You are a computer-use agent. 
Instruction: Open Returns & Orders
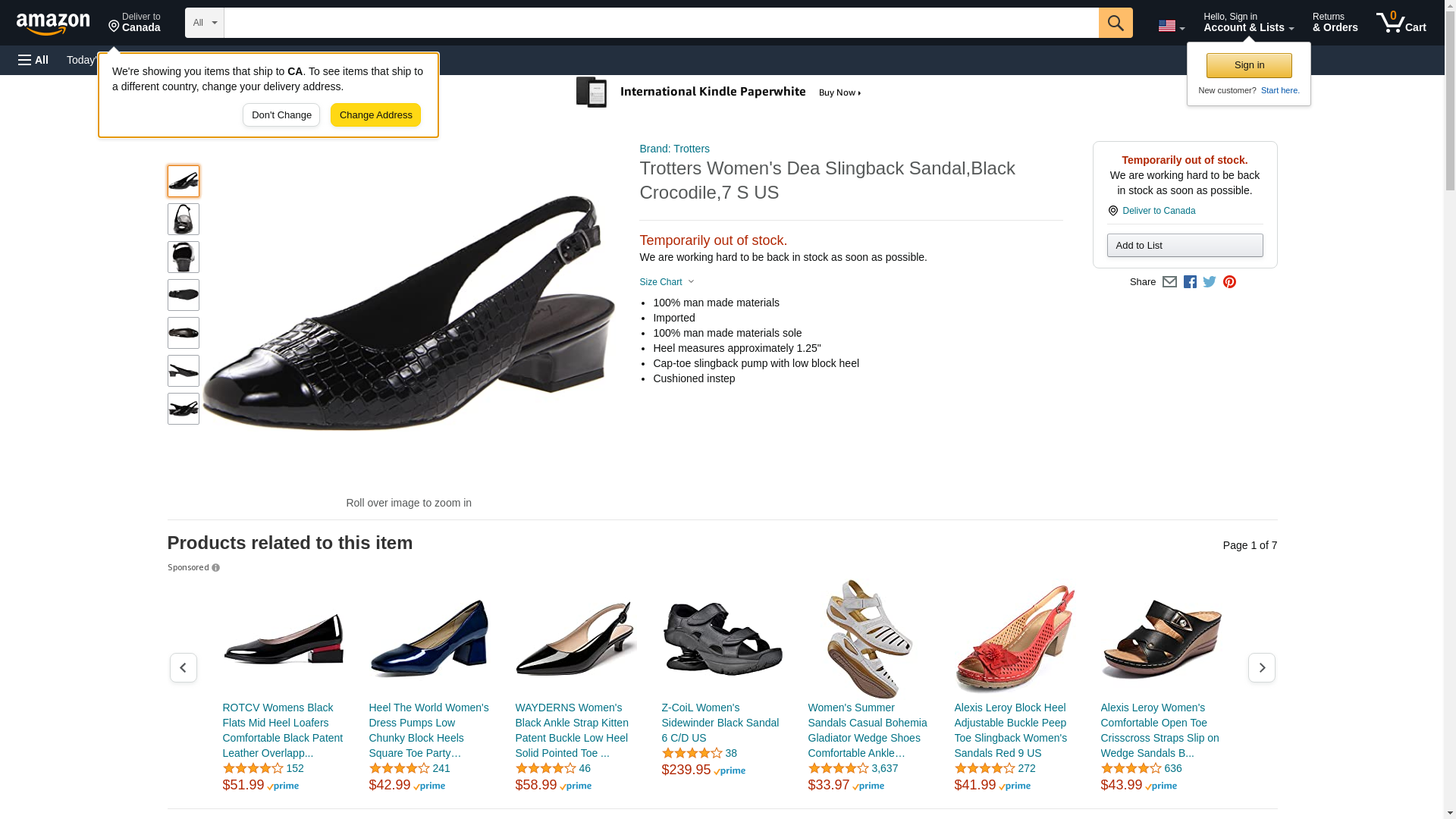point(1335,23)
